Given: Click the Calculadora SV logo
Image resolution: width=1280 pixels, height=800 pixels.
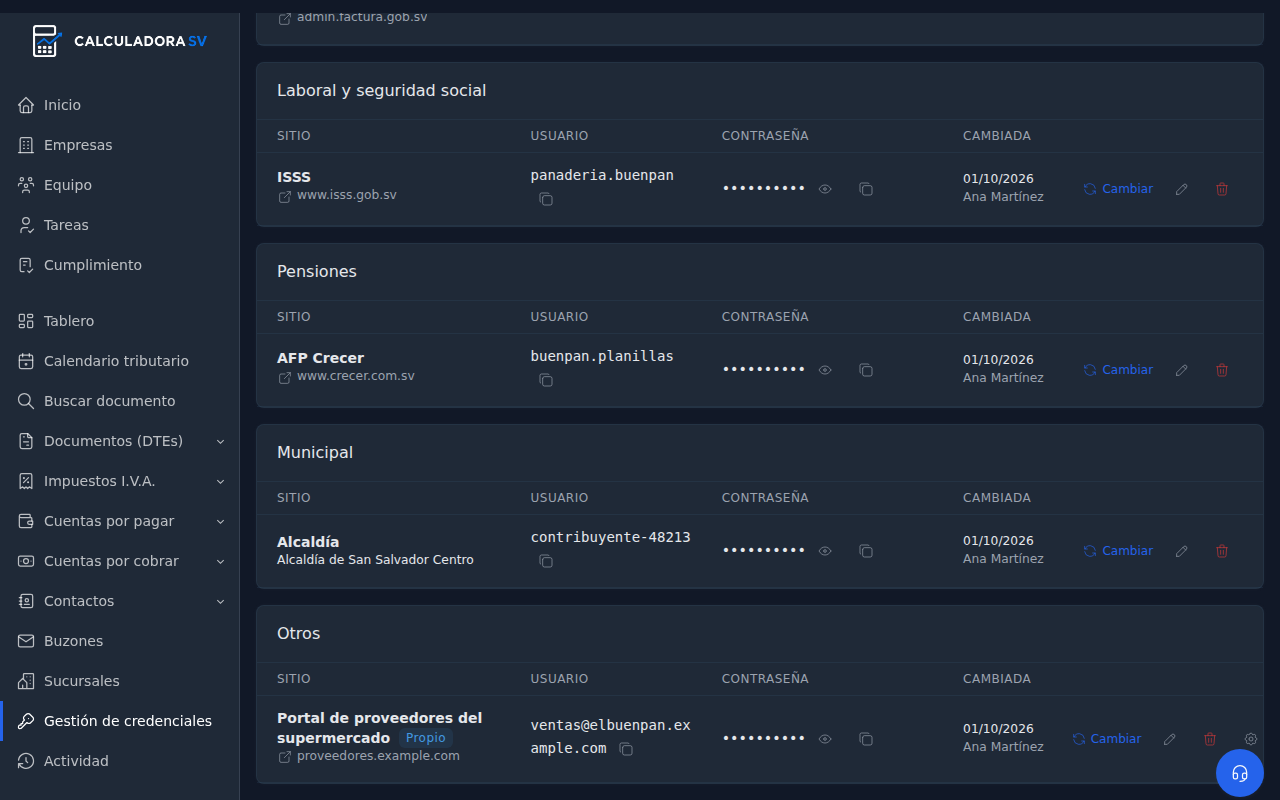Looking at the screenshot, I should point(120,41).
